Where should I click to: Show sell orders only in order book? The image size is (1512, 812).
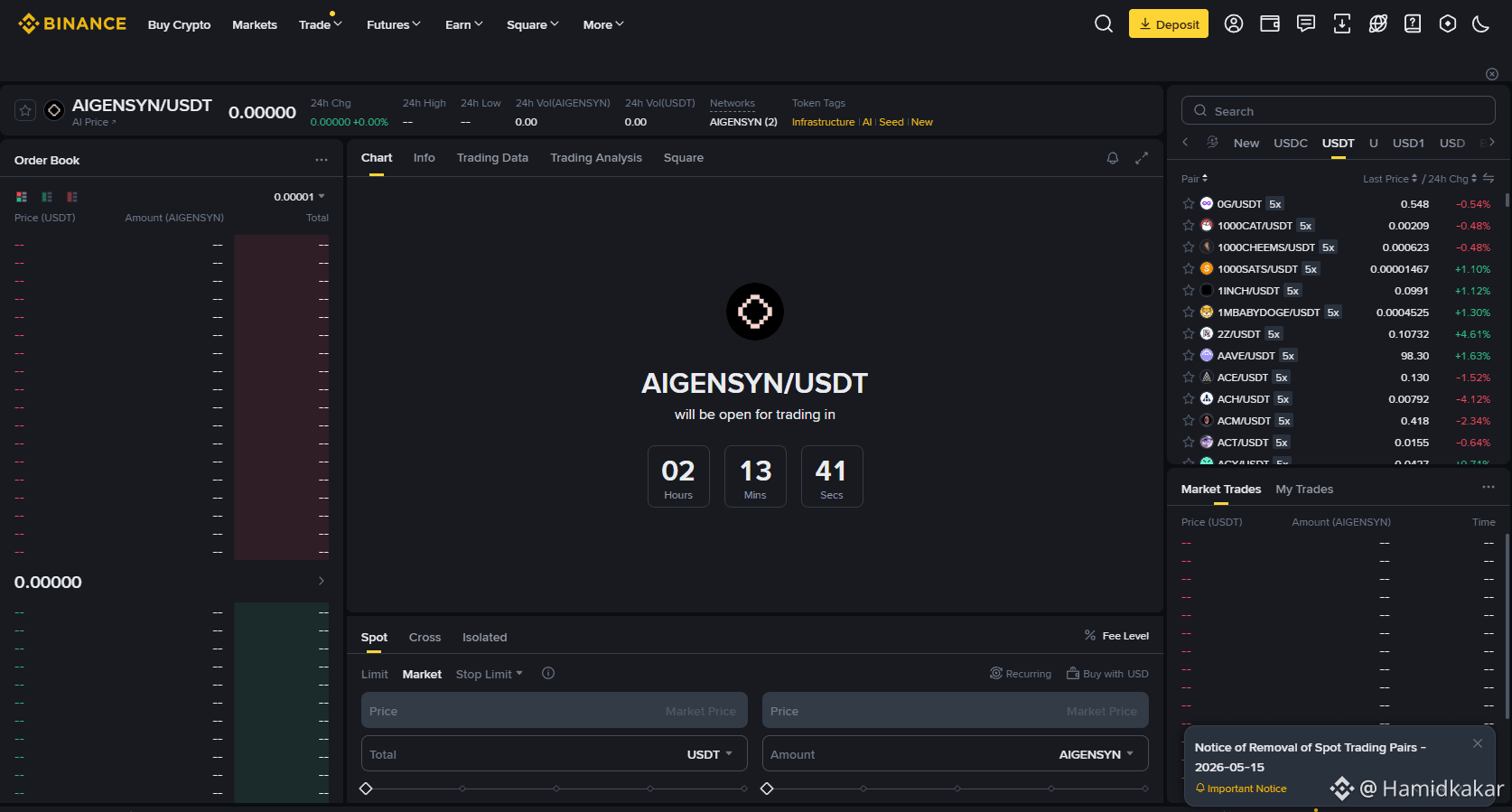point(72,197)
